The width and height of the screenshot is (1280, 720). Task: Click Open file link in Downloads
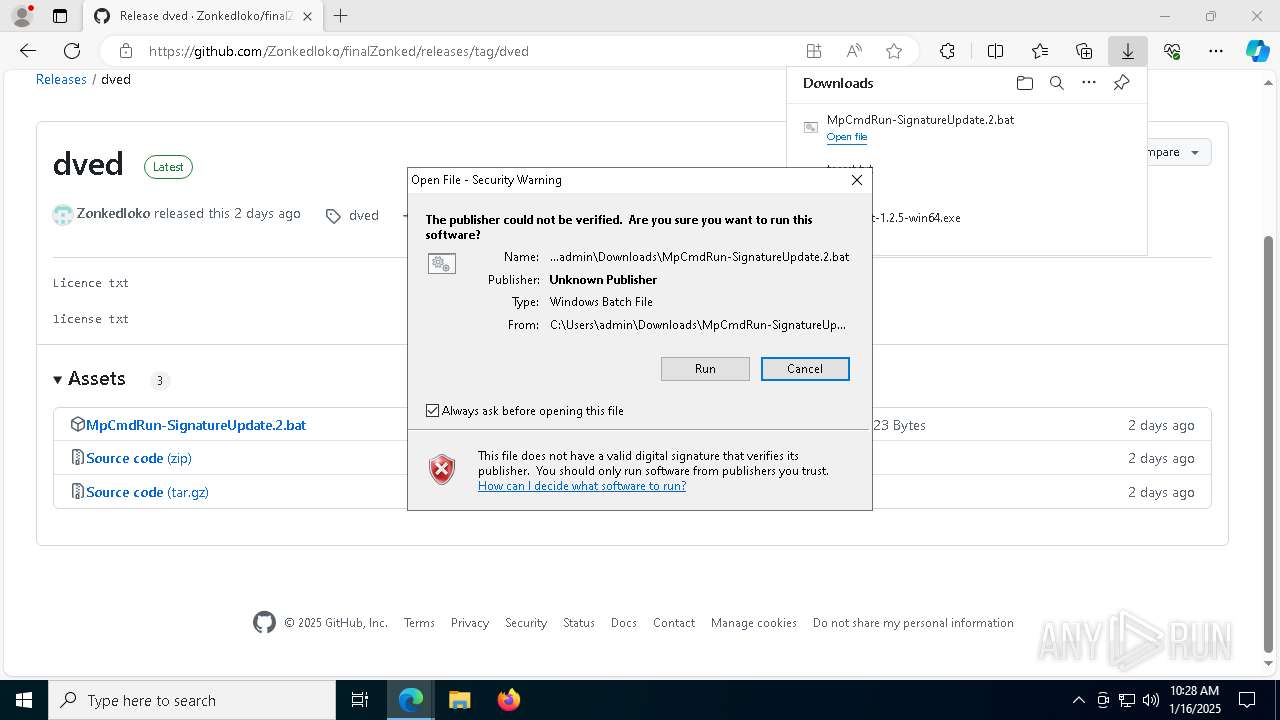pos(847,137)
